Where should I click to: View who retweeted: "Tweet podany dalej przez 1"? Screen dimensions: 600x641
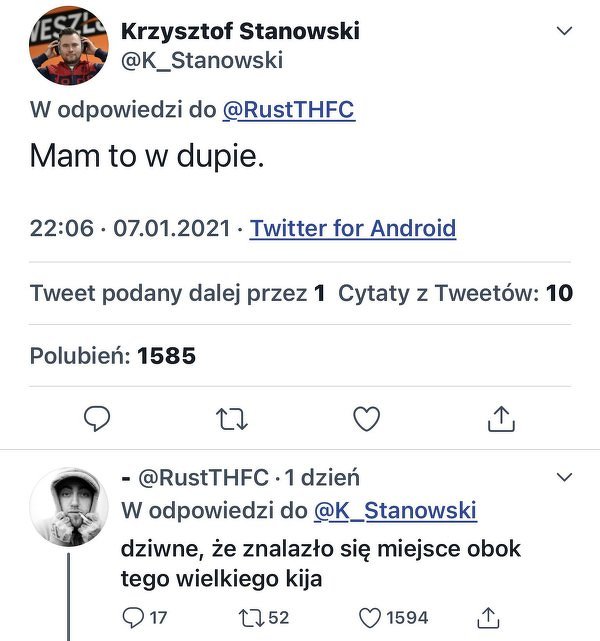click(177, 293)
